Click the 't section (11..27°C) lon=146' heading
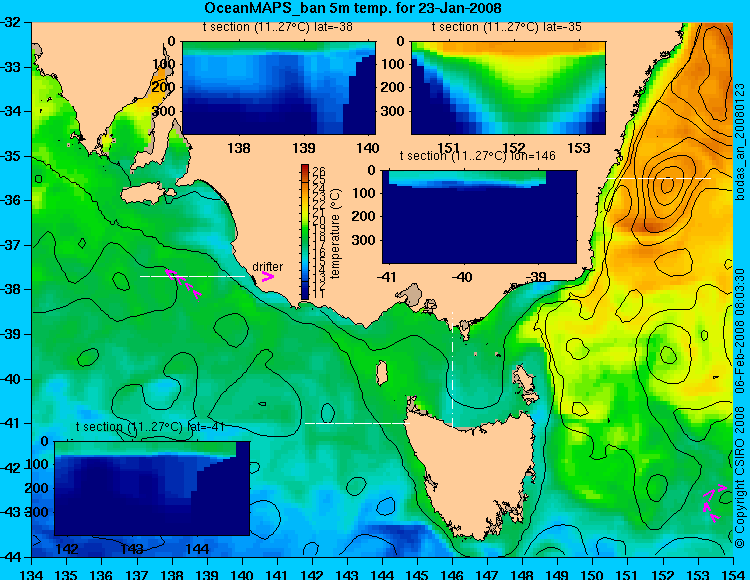Viewport: 750px width, 580px height. [477, 156]
